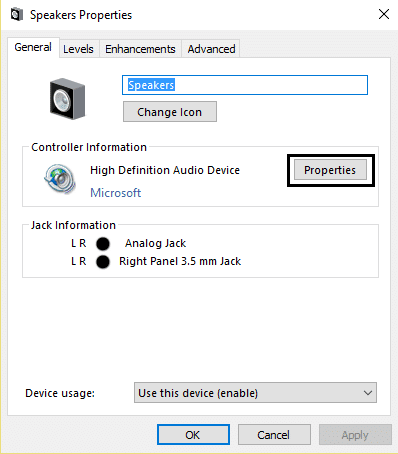398x454 pixels.
Task: Click the Microsoft manufacturer link
Action: click(116, 193)
